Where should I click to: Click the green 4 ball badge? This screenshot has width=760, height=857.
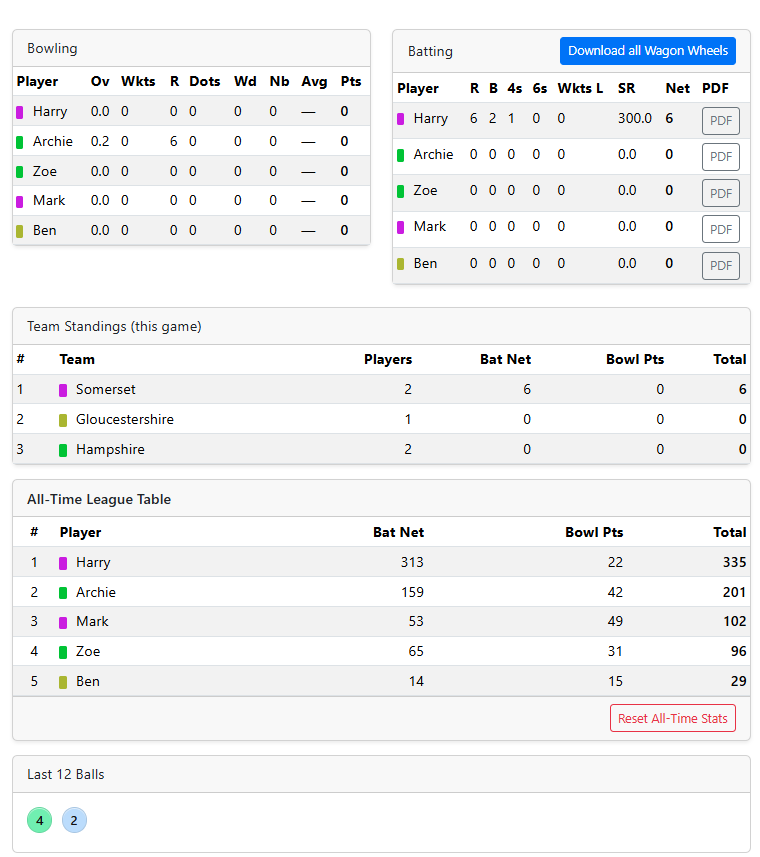[39, 819]
